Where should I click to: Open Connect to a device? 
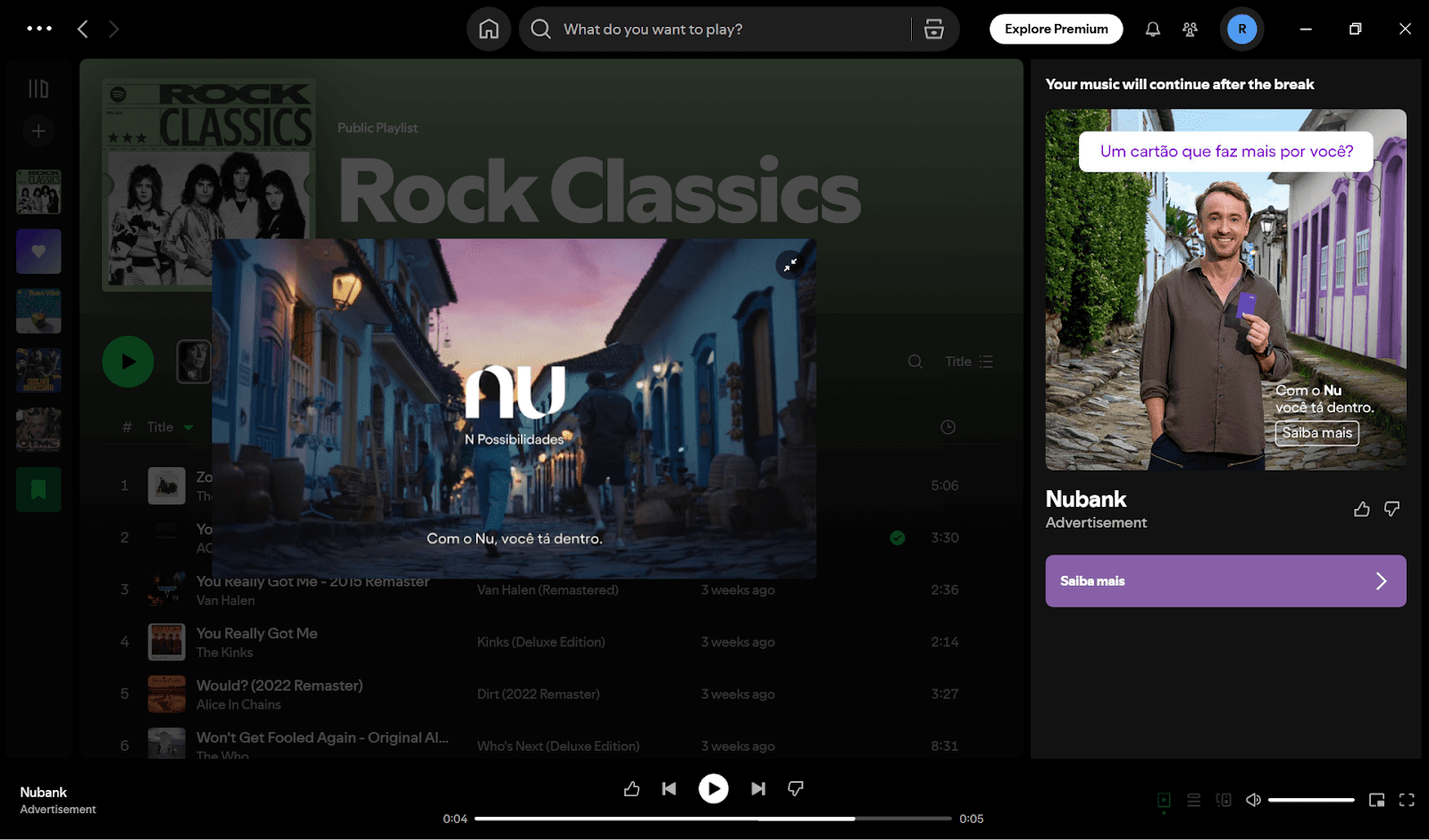click(x=1224, y=800)
